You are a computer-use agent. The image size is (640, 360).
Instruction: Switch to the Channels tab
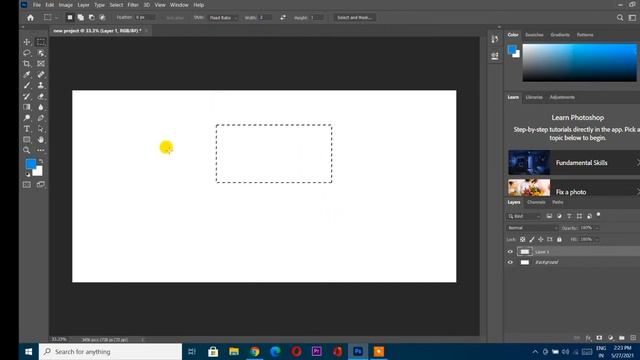(536, 202)
